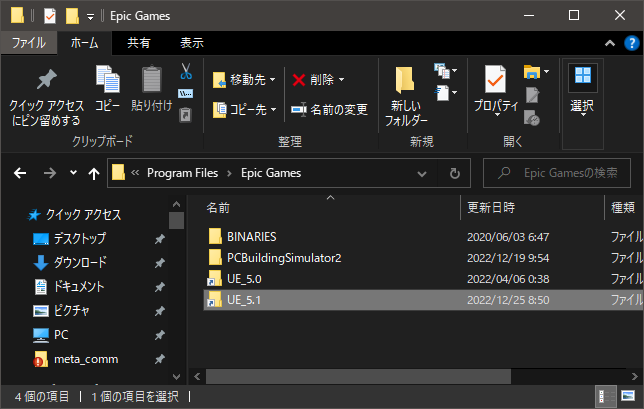Screen dimensions: 644x409
Task: Open the Easy access dropdown in New group
Action: pos(446,93)
